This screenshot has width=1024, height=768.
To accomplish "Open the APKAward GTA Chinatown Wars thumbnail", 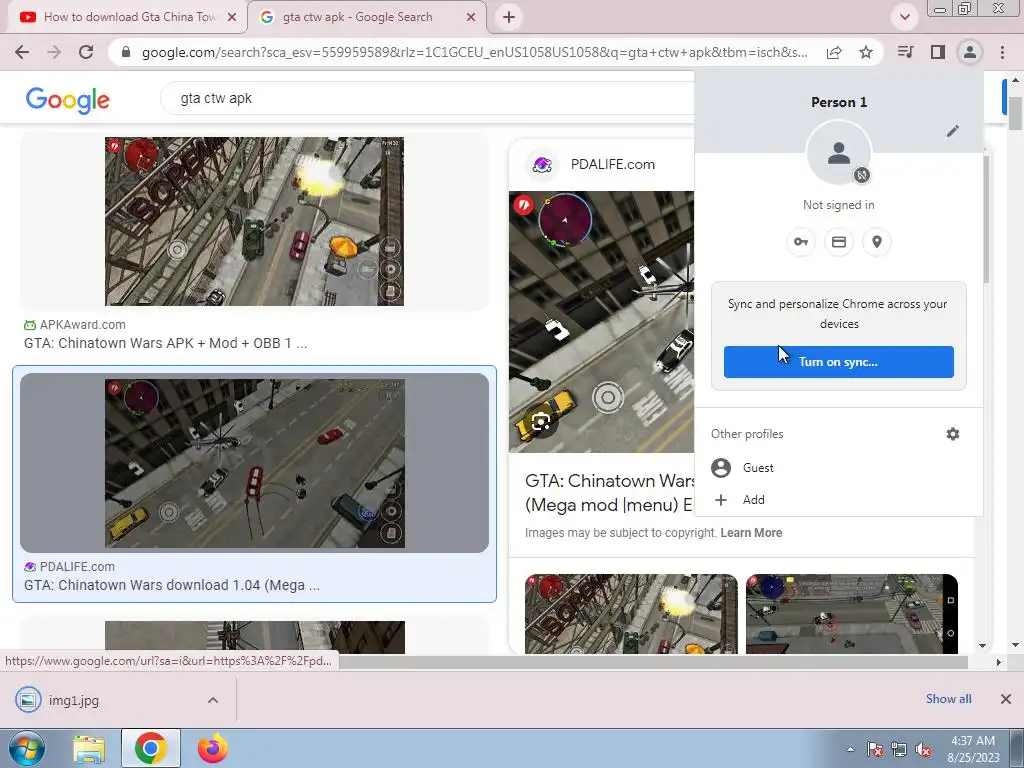I will pyautogui.click(x=254, y=221).
